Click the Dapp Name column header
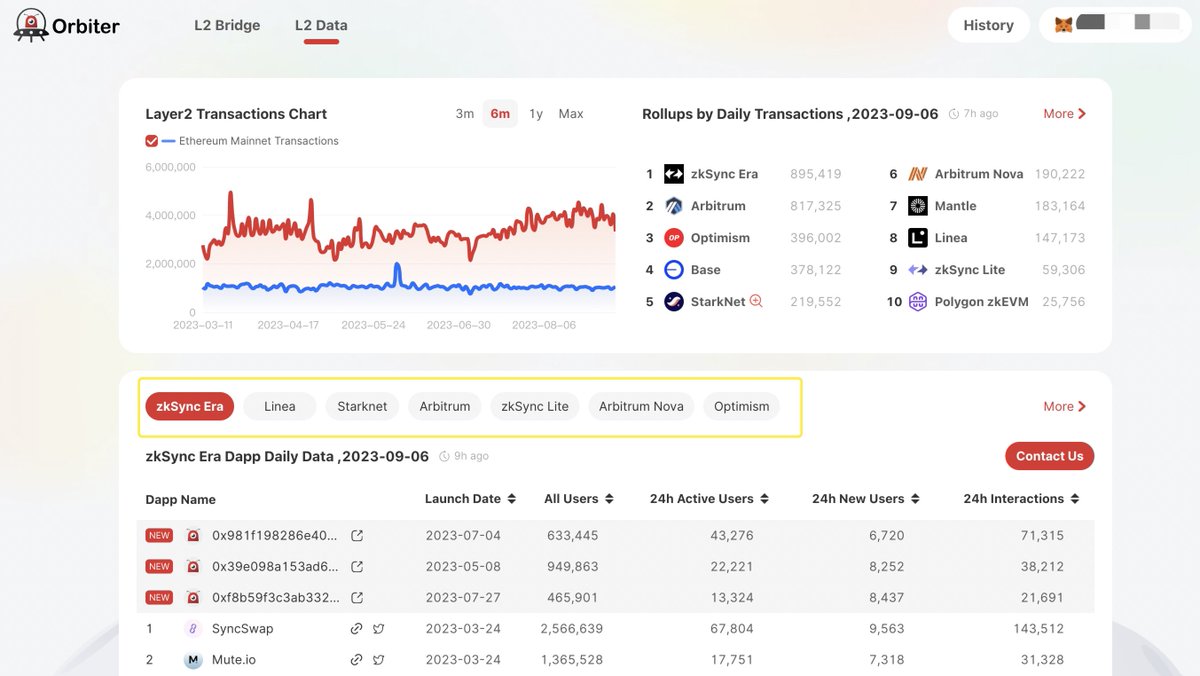The image size is (1200, 676). tap(180, 499)
